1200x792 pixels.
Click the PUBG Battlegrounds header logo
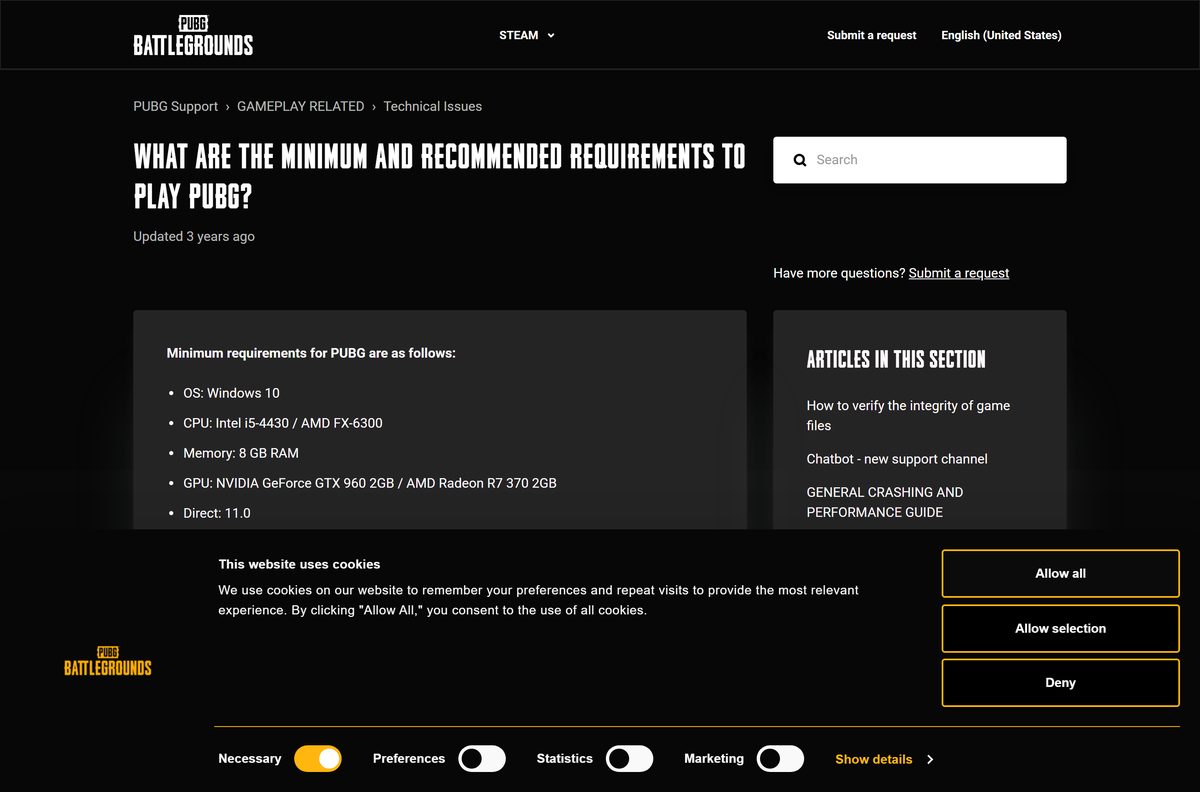[x=193, y=35]
